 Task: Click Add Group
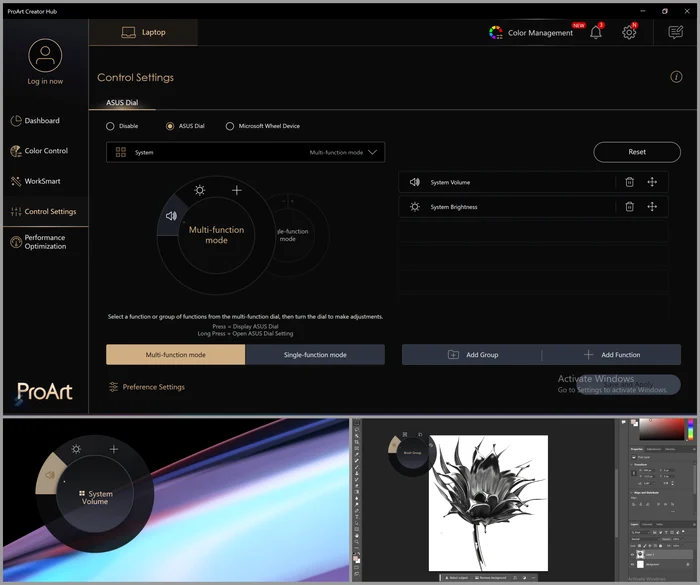(473, 355)
